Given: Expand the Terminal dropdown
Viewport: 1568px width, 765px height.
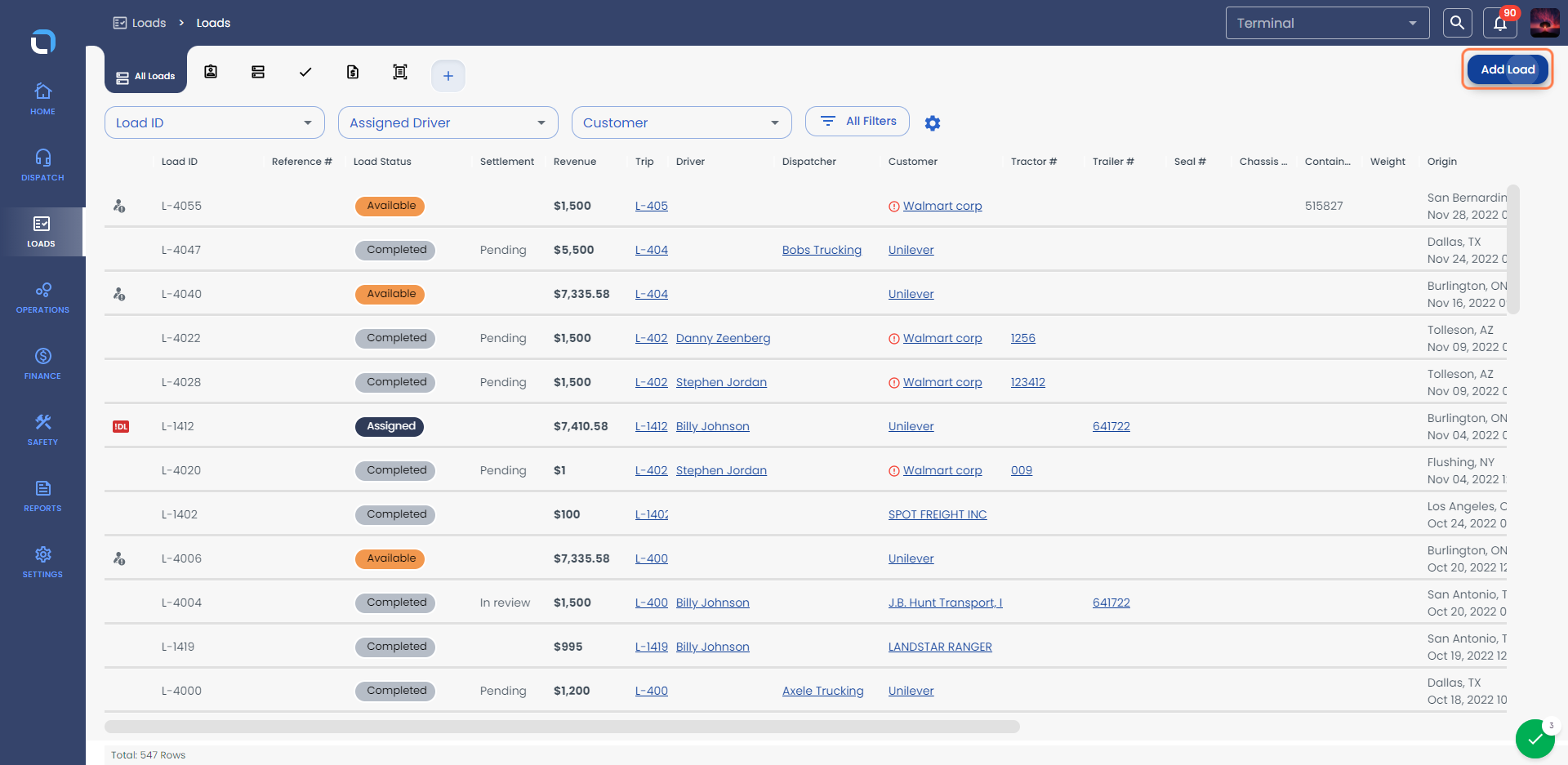Looking at the screenshot, I should coord(1327,23).
